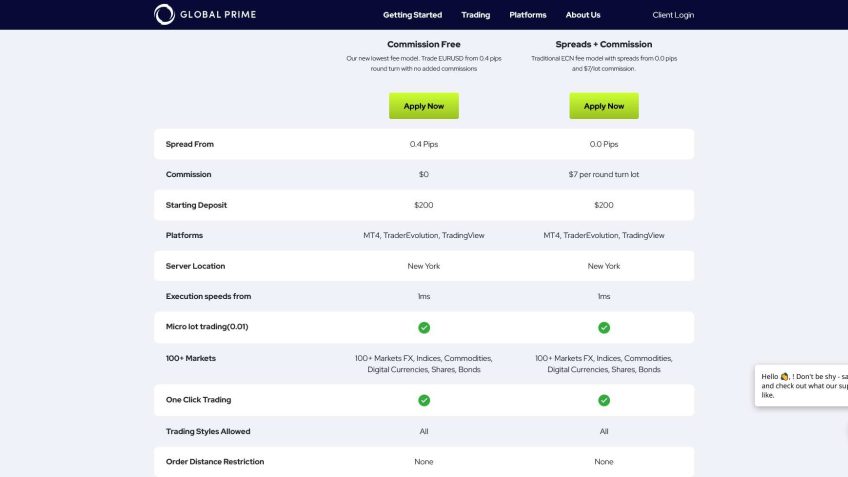Click Micro lot checkmark under Spreads + Commission
The width and height of the screenshot is (848, 477).
point(604,327)
